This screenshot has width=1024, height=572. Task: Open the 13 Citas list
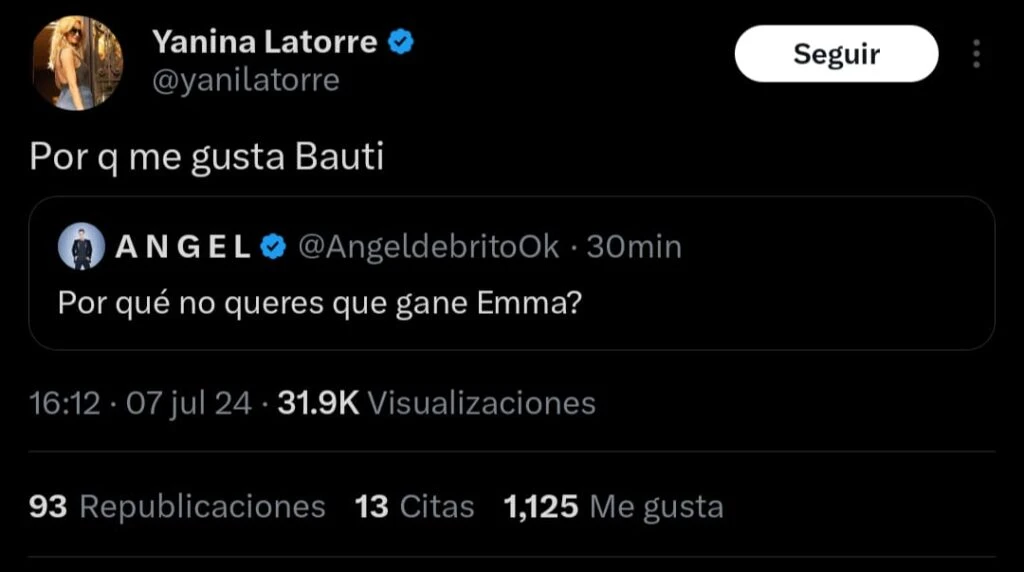point(414,507)
